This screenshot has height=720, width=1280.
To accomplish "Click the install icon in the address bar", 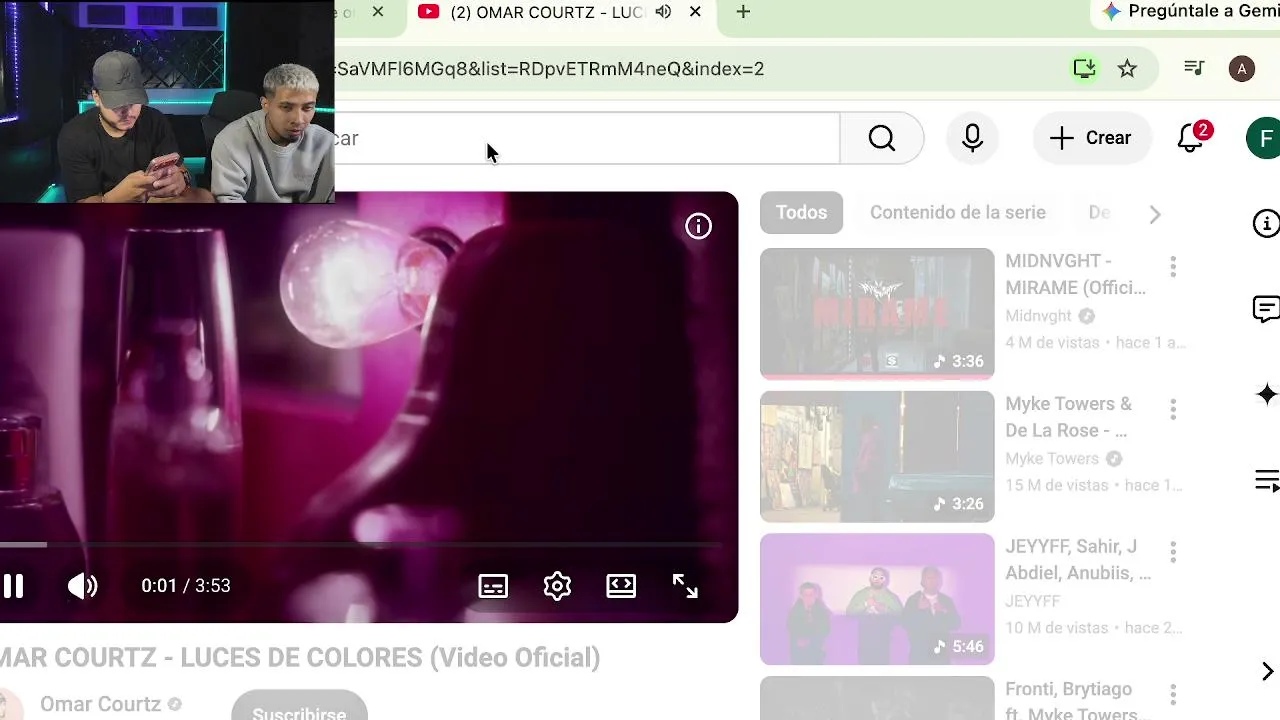I will click(1085, 69).
